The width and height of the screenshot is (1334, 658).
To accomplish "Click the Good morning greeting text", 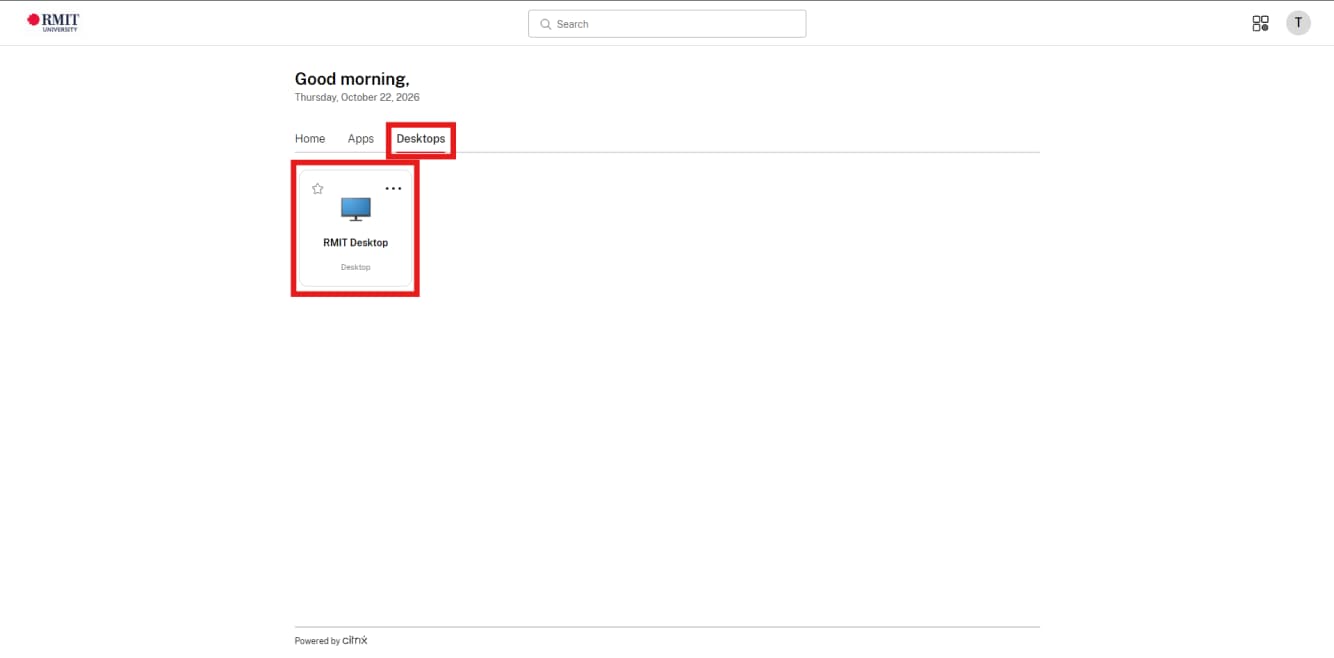I will point(352,79).
